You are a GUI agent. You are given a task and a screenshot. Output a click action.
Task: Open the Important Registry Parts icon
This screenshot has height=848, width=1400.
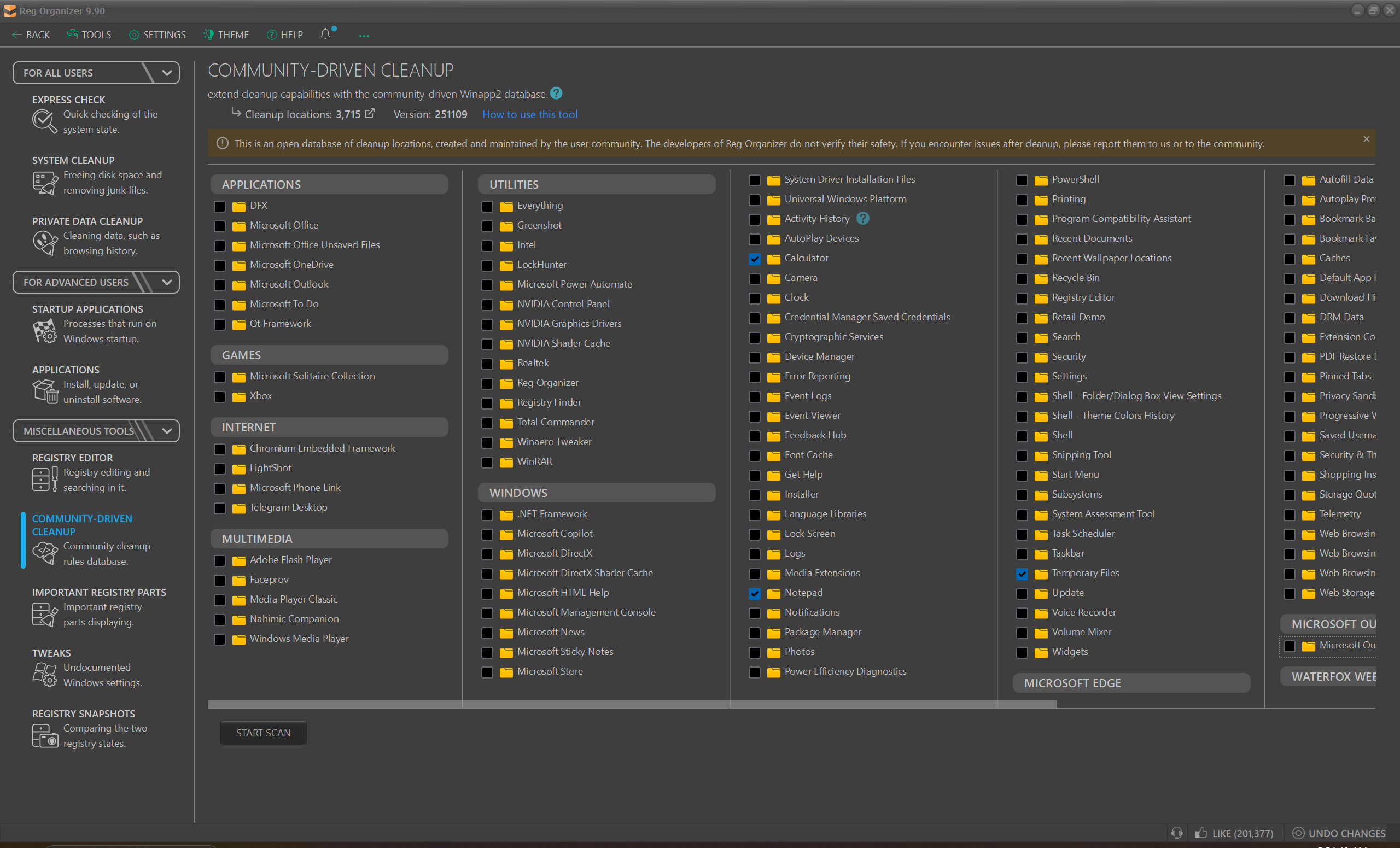pos(44,615)
